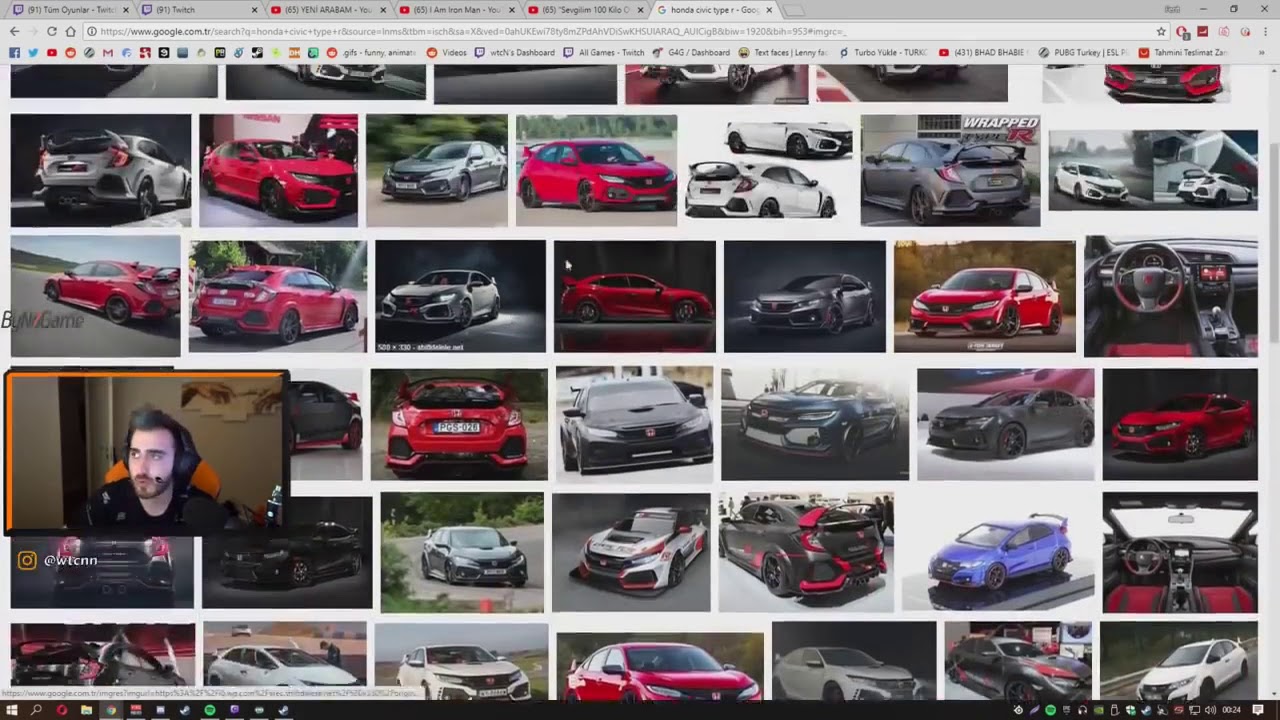Open Text faces Lenny bookmark

[x=784, y=52]
